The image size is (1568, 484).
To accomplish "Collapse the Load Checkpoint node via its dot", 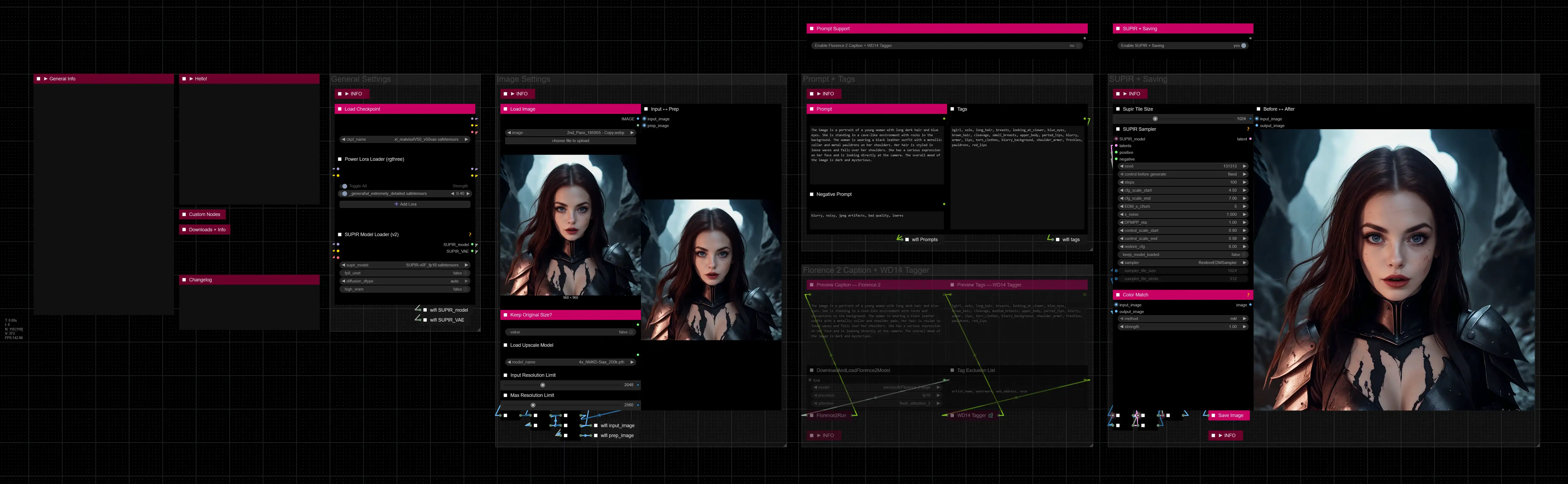I will 340,109.
